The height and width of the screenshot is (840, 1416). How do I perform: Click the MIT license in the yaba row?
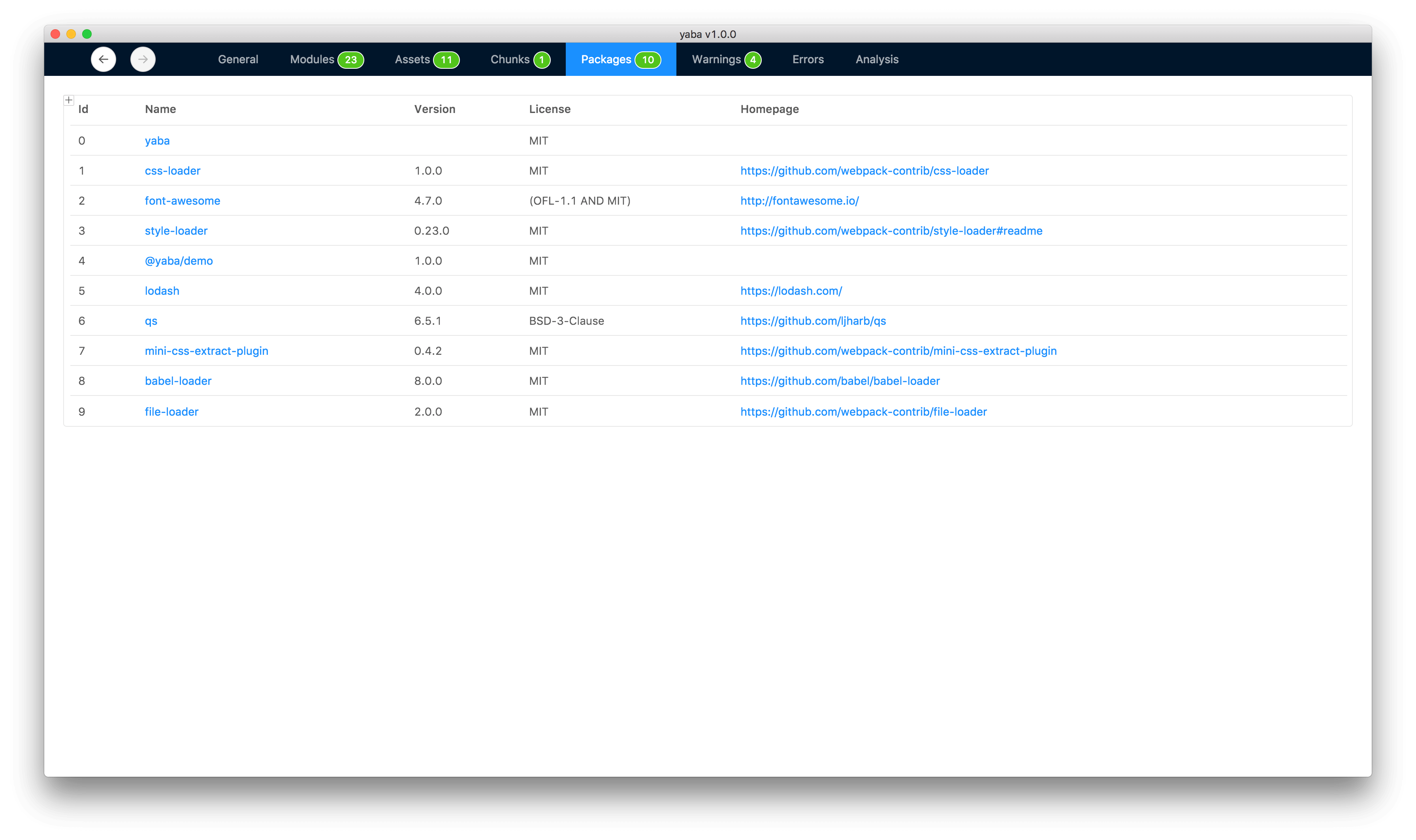(538, 140)
